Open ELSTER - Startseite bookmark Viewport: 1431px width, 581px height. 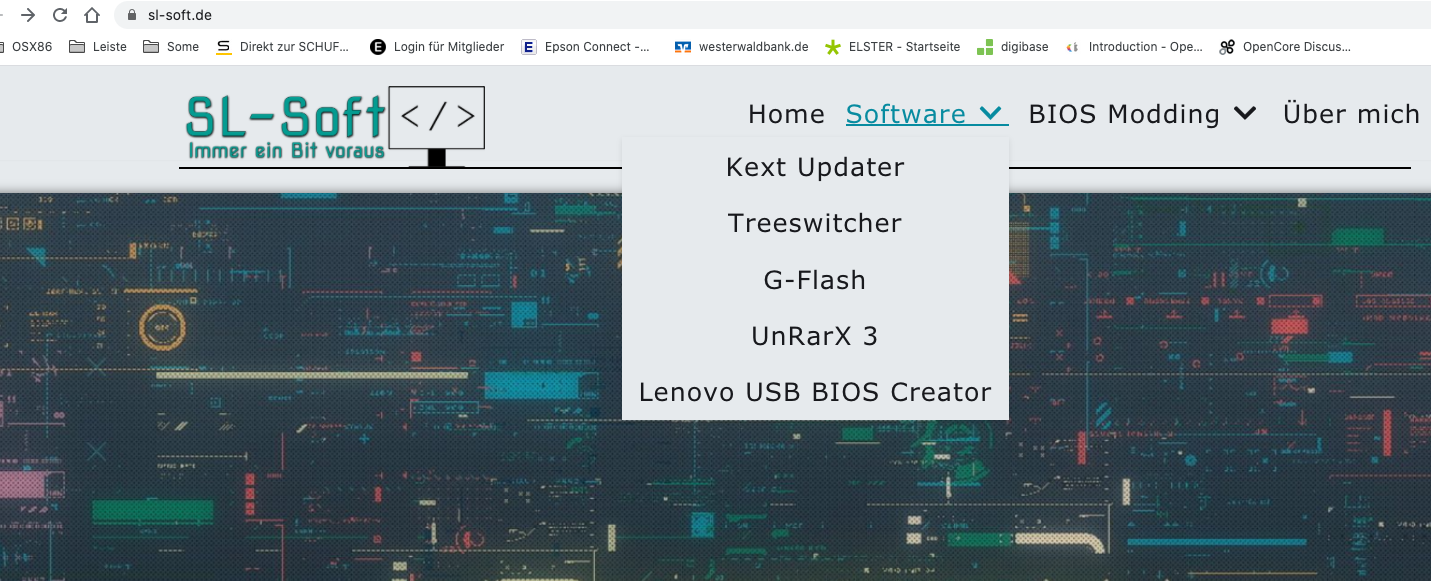tap(893, 46)
